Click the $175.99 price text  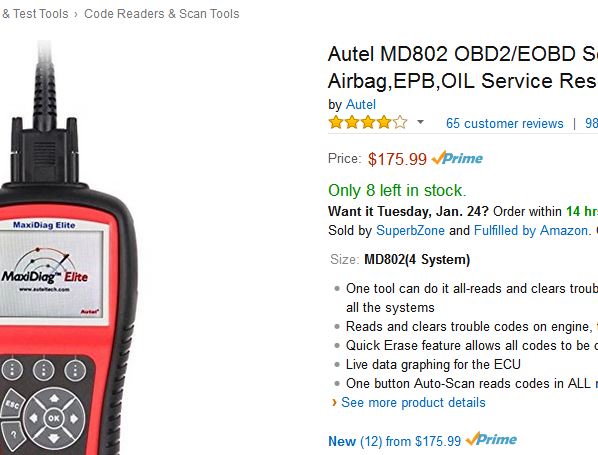tap(397, 159)
